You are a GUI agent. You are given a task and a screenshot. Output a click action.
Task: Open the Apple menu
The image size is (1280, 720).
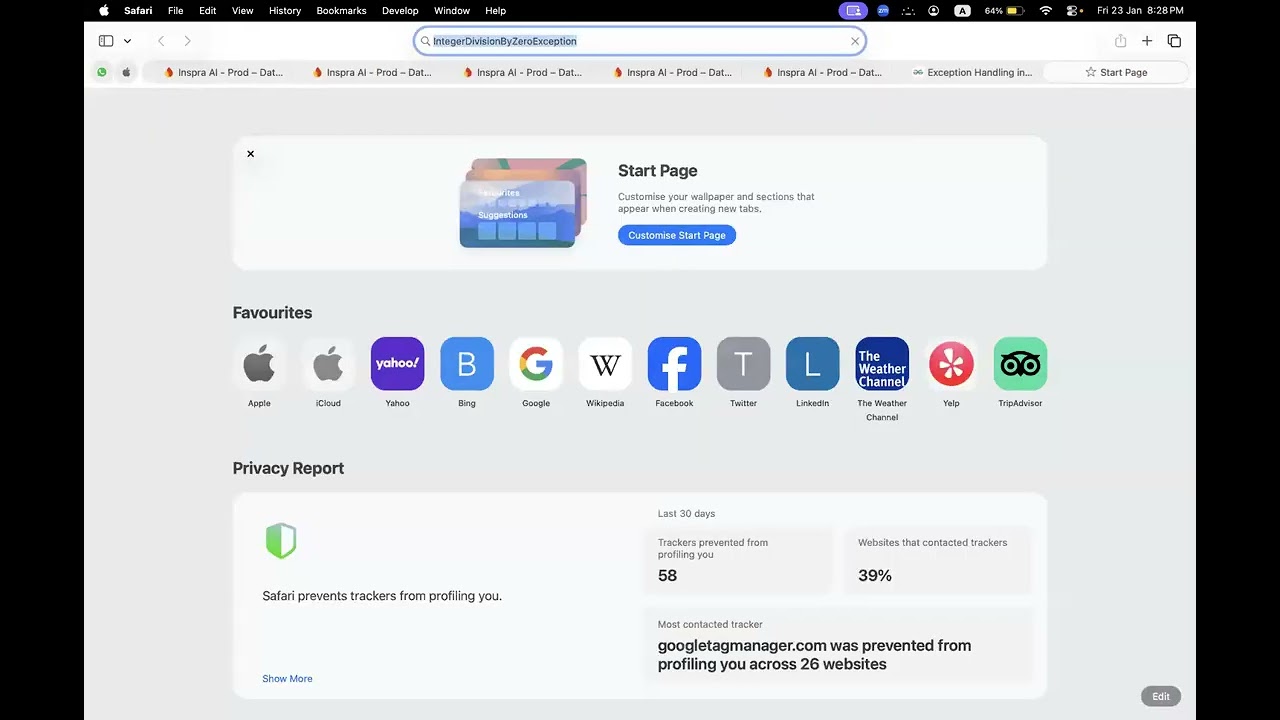(104, 11)
